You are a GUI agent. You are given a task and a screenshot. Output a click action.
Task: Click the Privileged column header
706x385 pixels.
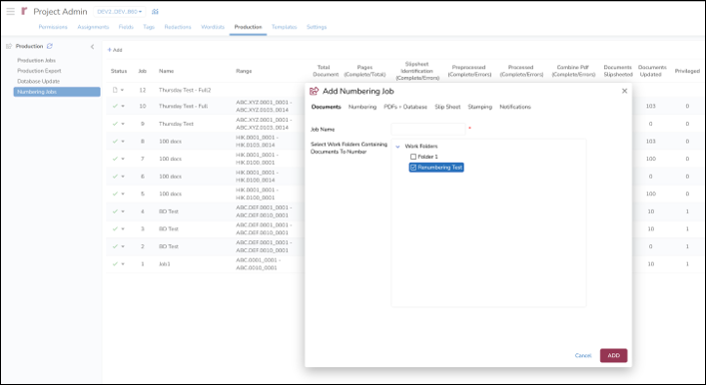click(687, 71)
